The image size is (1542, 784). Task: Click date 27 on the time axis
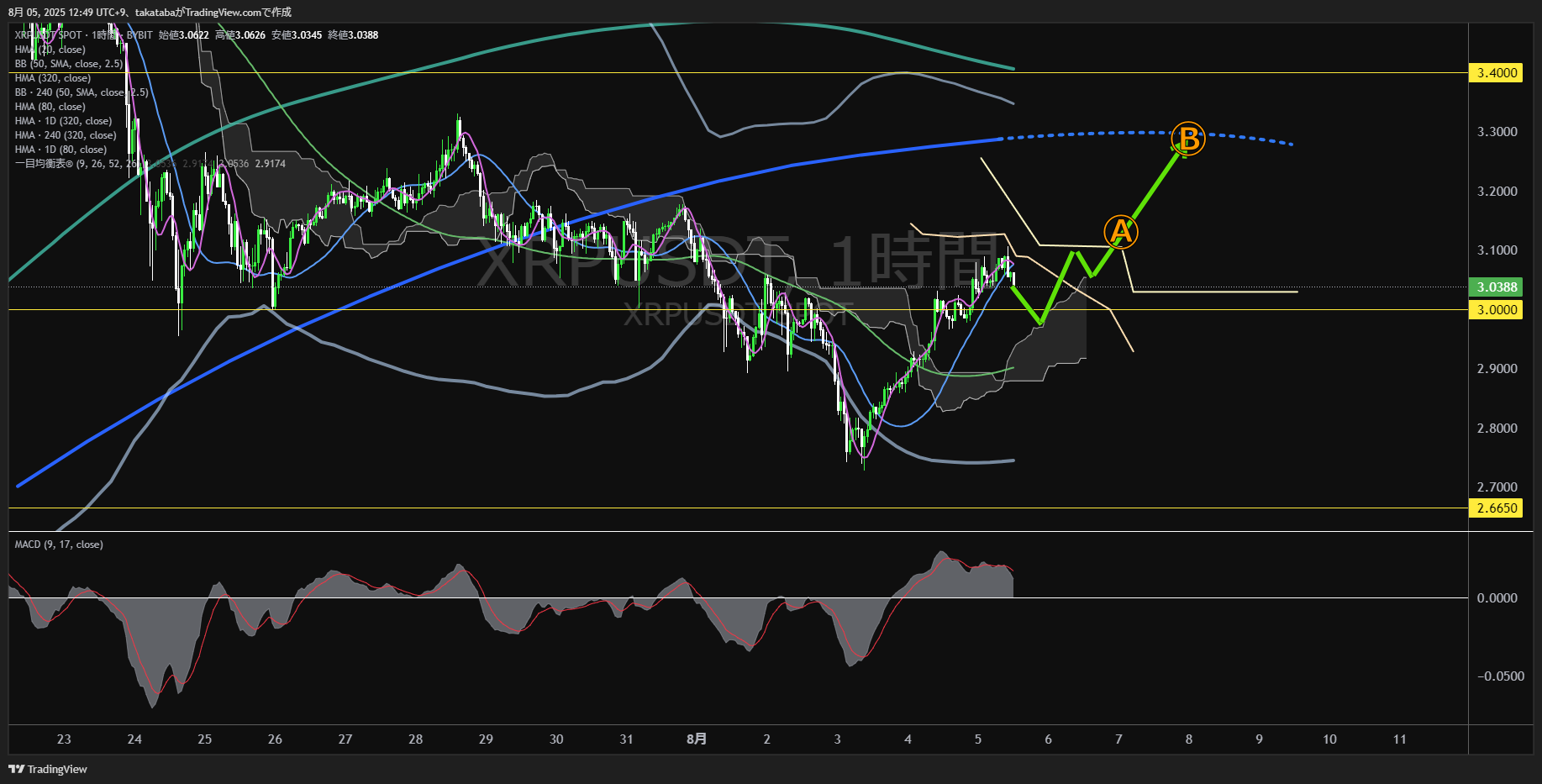[345, 739]
